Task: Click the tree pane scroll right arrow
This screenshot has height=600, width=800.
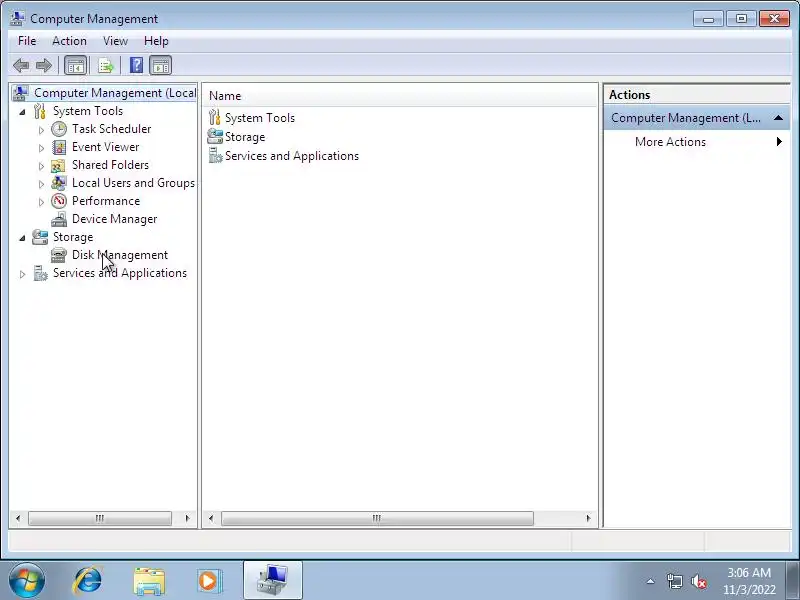Action: coord(187,518)
